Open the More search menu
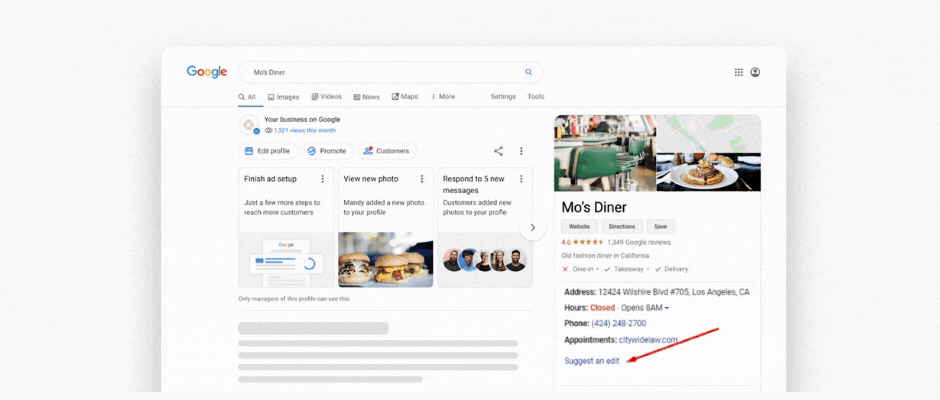Image resolution: width=940 pixels, height=400 pixels. (x=443, y=97)
